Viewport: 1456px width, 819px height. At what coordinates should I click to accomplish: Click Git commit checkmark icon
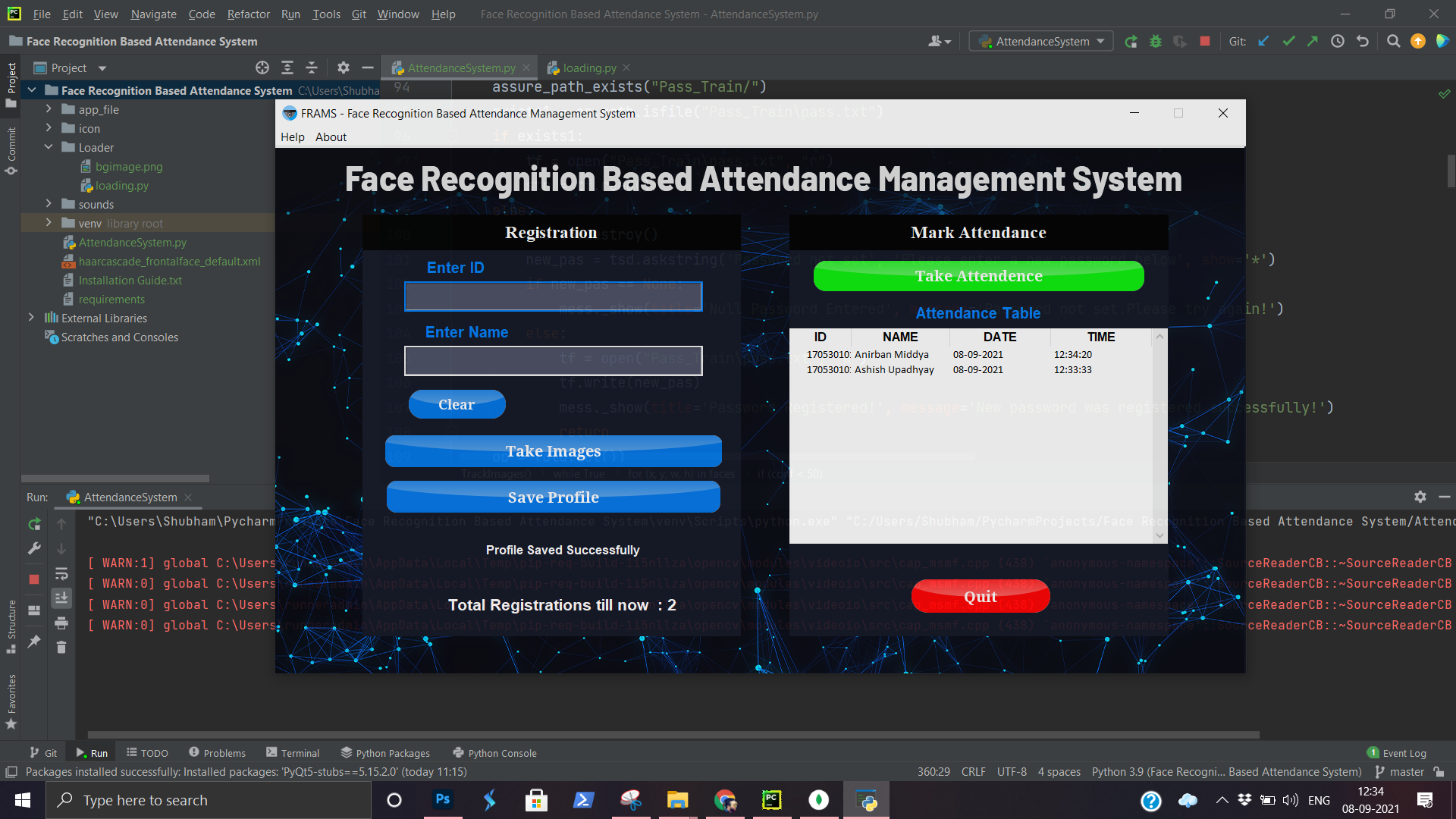coord(1288,42)
